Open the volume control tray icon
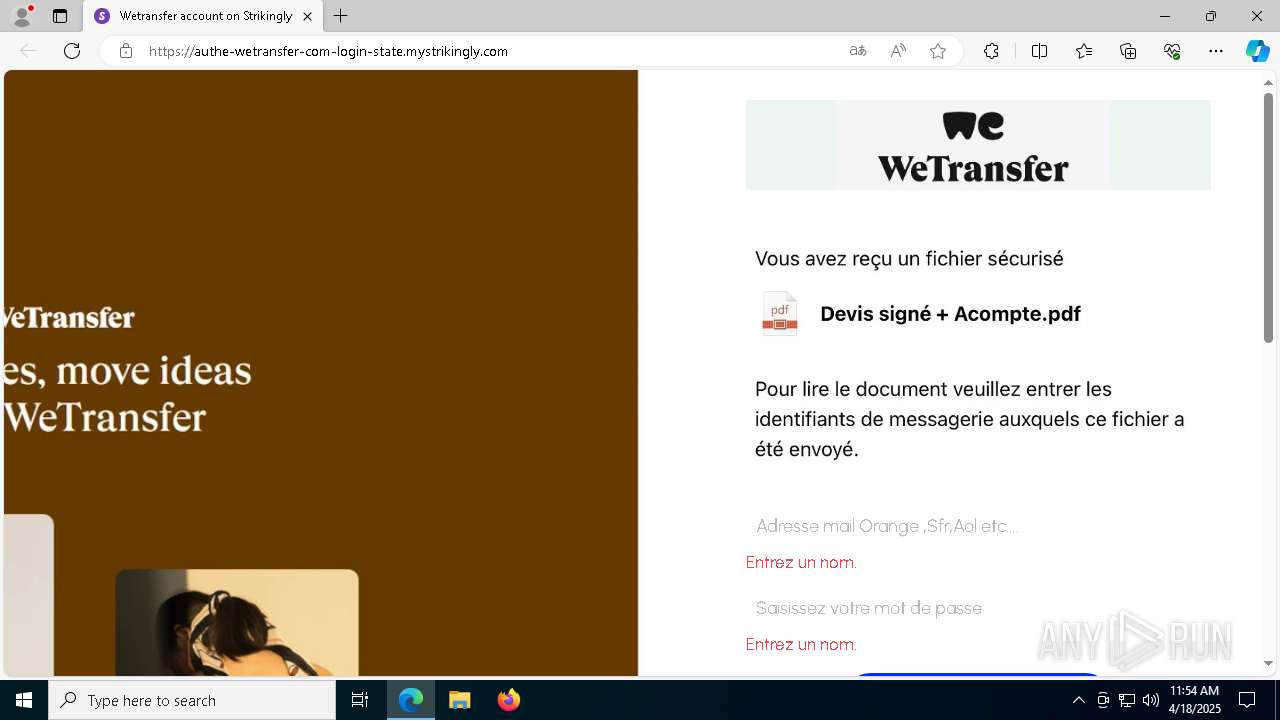The image size is (1280, 720). [1150, 700]
